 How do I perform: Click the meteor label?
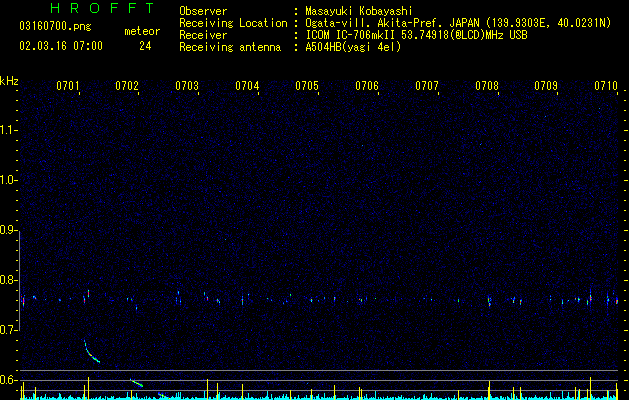142,31
